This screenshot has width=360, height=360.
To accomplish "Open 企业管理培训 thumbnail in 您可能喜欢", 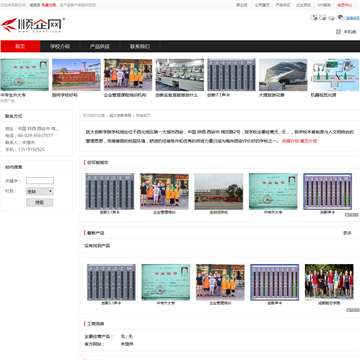I will click(x=164, y=191).
